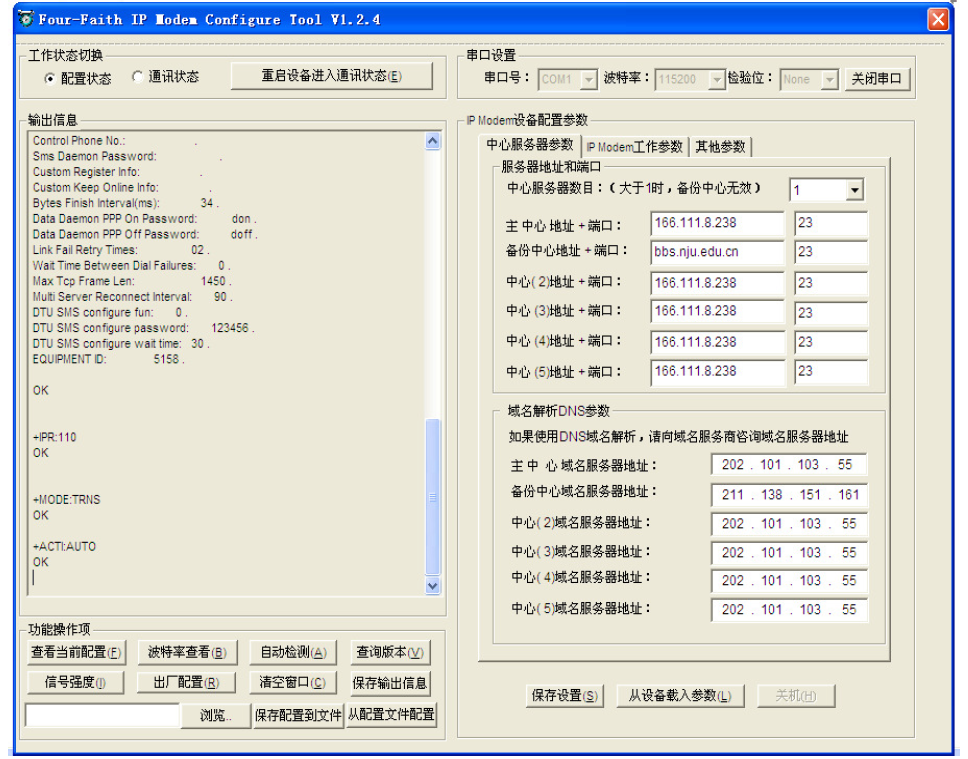Click the 关机(H) button
The image size is (968, 759).
click(x=796, y=696)
